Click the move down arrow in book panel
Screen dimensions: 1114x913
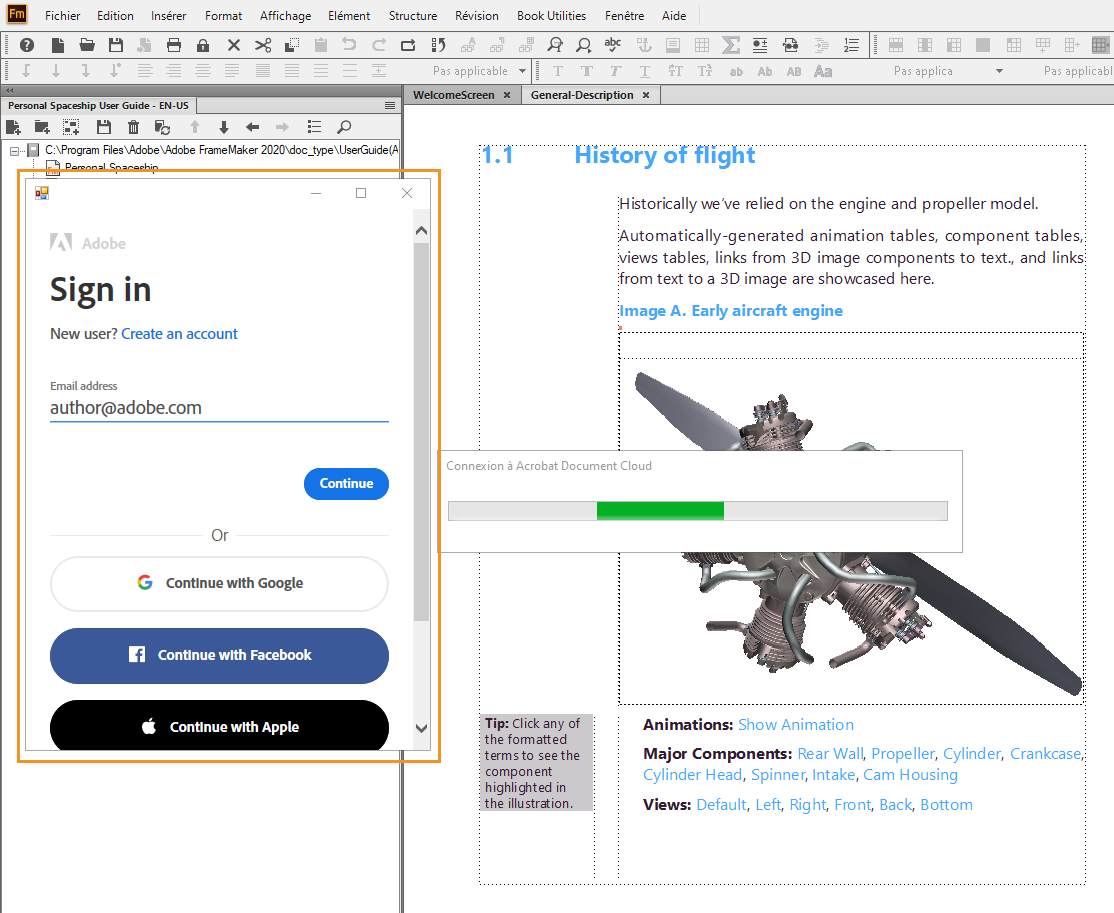223,127
